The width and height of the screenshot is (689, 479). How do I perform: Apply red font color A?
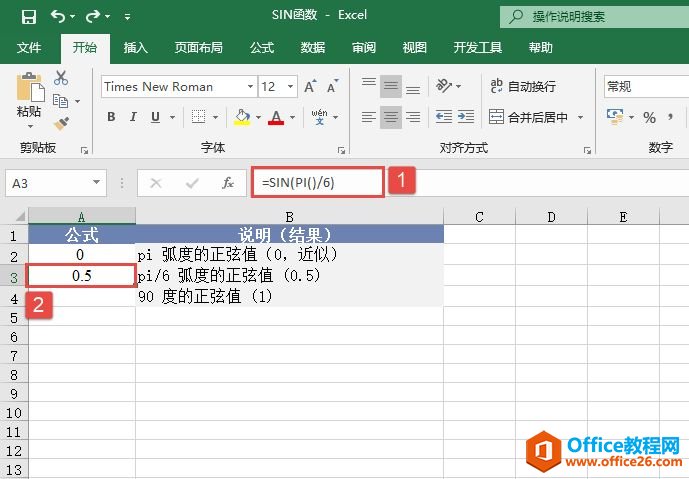276,117
